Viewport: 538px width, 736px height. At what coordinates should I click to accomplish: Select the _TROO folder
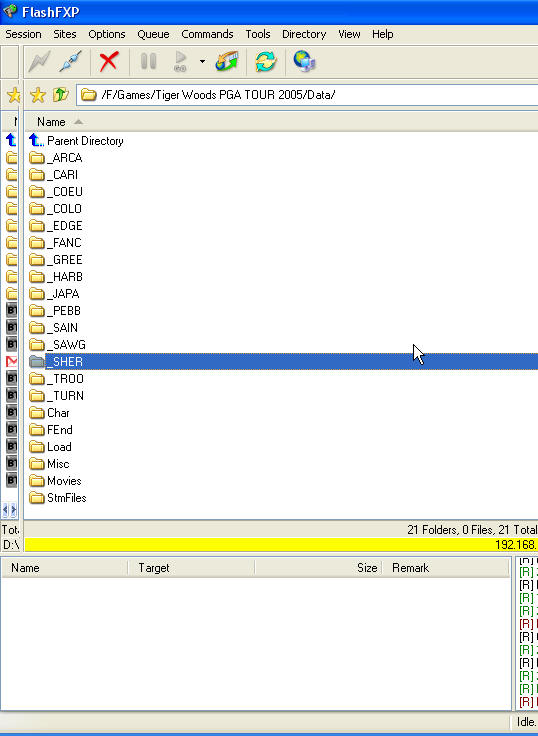tap(56, 379)
